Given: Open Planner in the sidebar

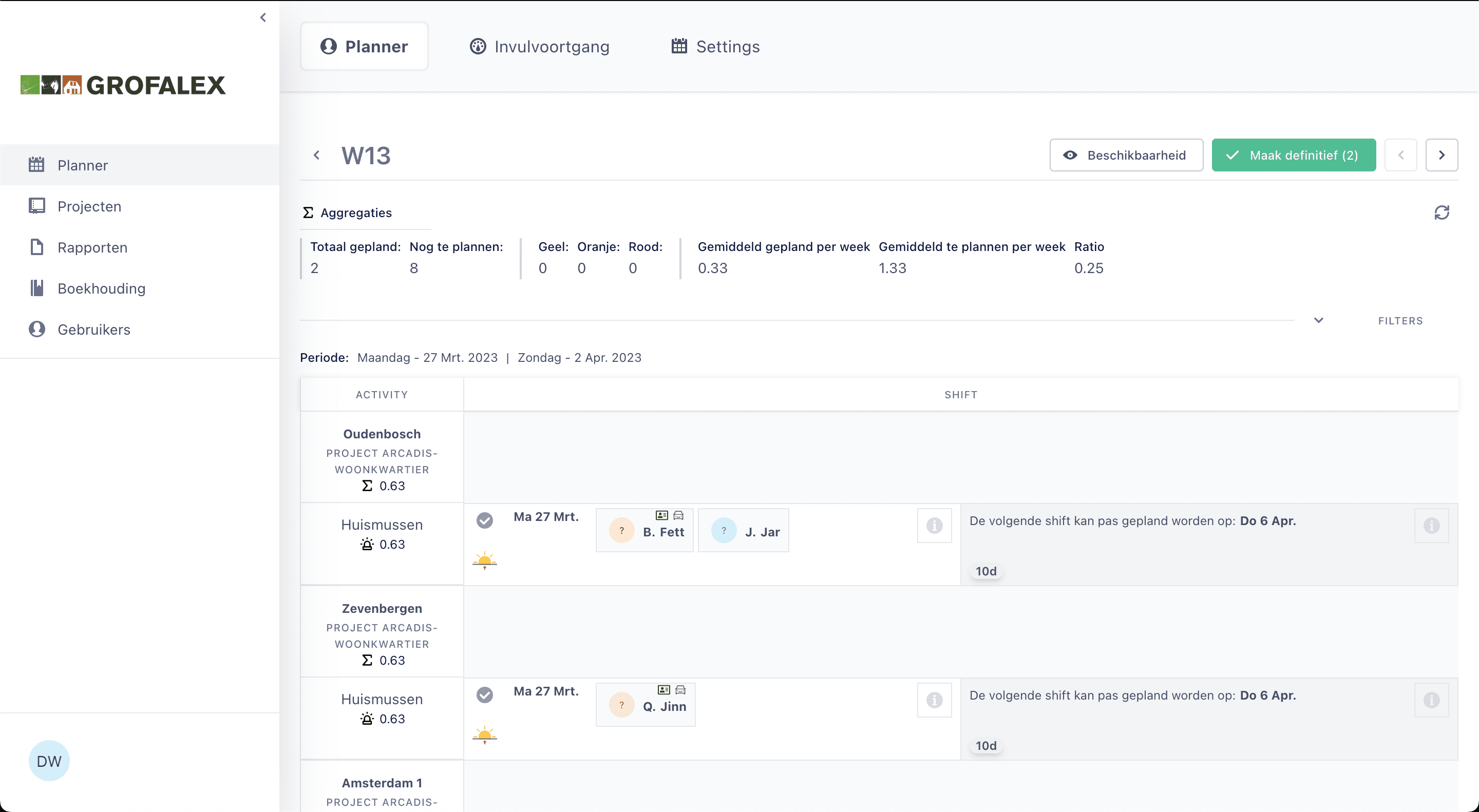Looking at the screenshot, I should point(140,165).
